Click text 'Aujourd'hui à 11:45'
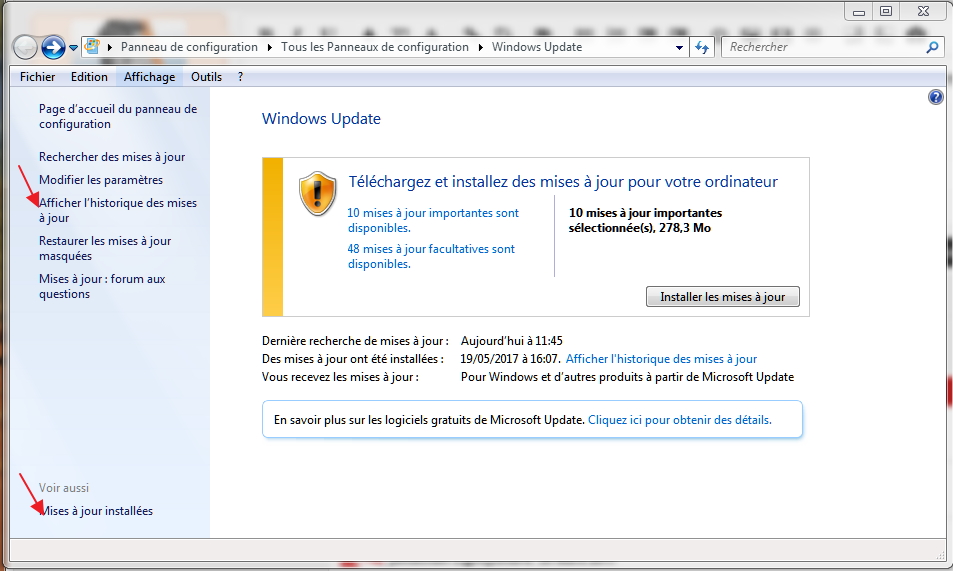The height and width of the screenshot is (571, 953). (512, 341)
